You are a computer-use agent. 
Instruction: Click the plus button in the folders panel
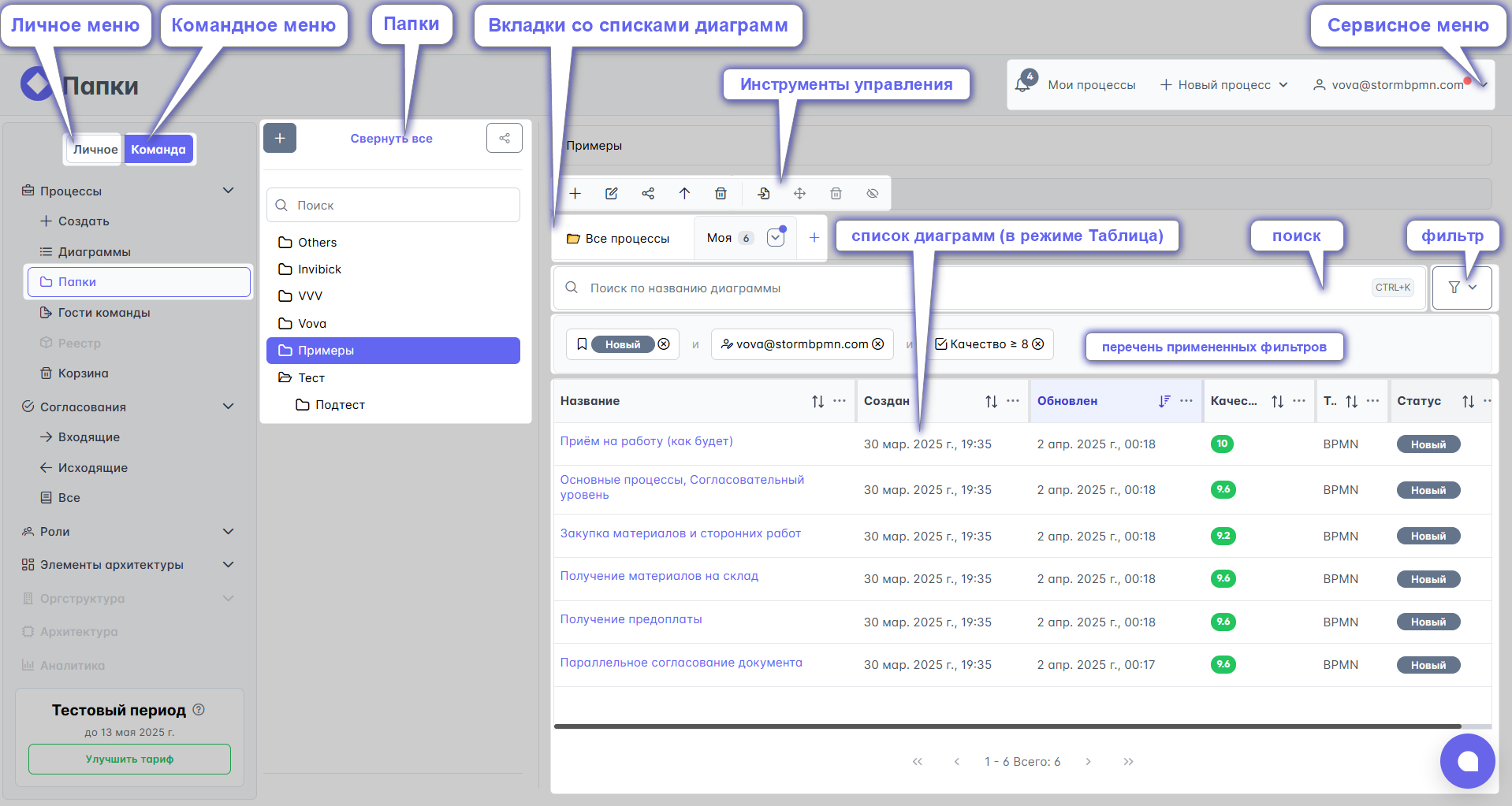click(280, 138)
